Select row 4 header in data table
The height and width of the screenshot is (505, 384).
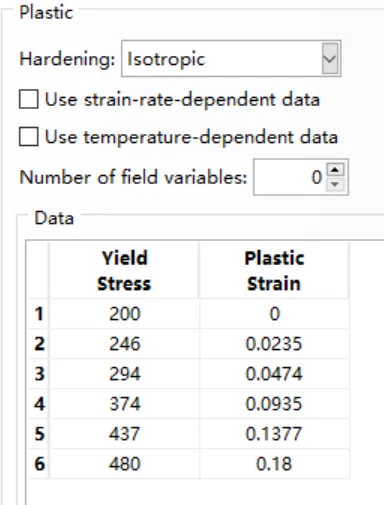coord(38,404)
